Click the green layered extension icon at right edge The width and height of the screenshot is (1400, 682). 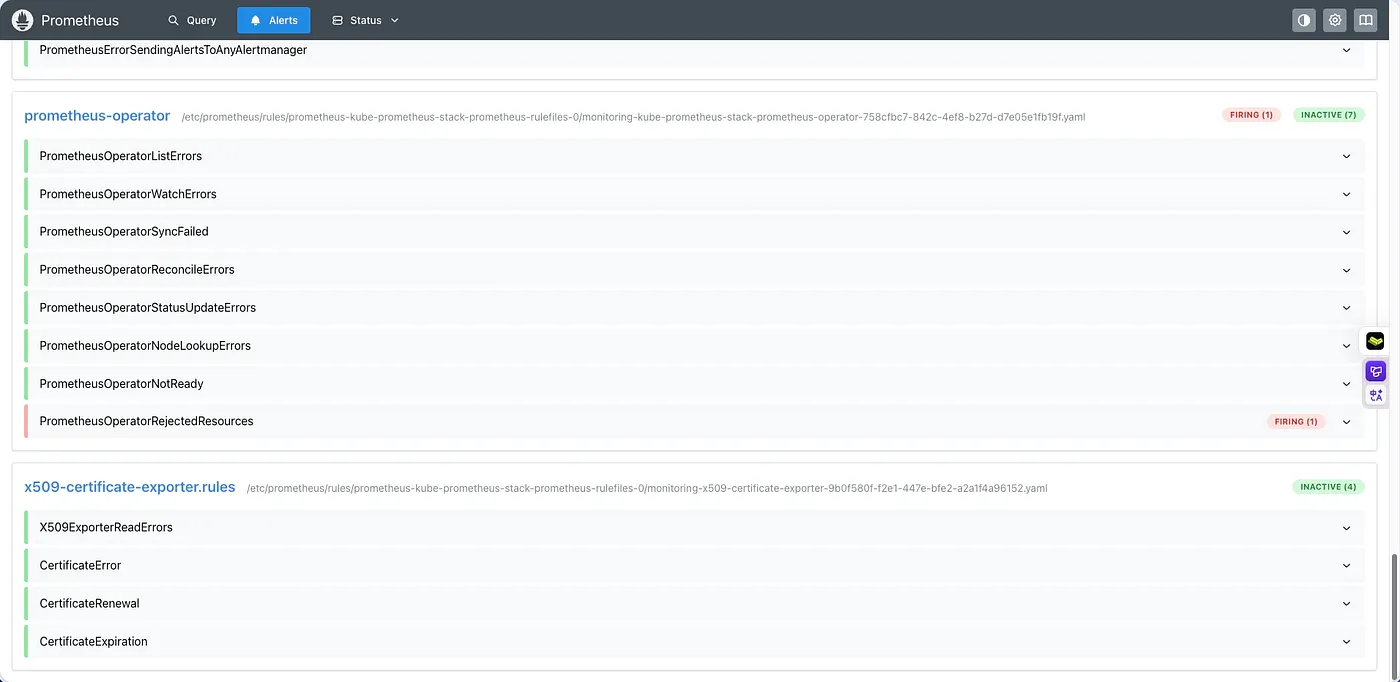pos(1375,341)
